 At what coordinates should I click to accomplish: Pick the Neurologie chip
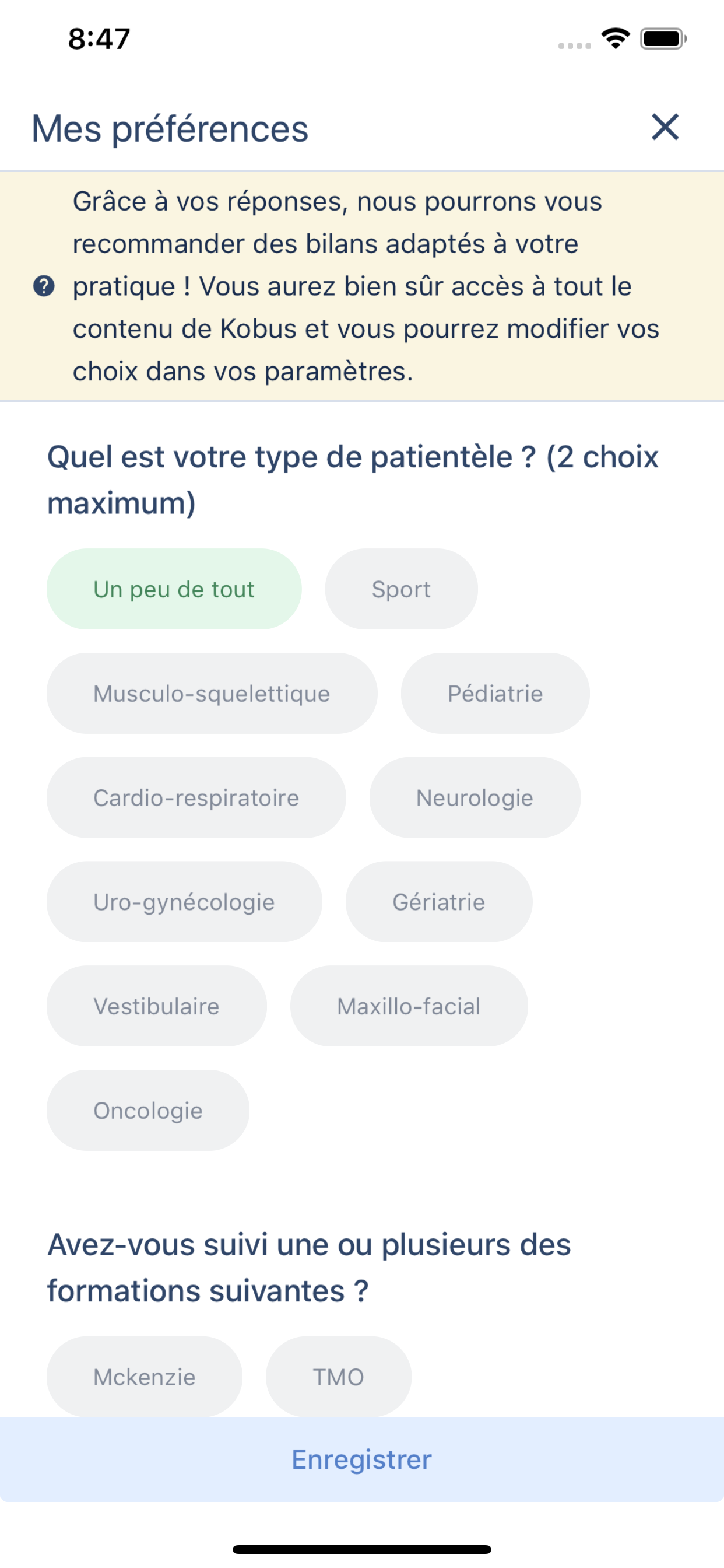point(475,797)
